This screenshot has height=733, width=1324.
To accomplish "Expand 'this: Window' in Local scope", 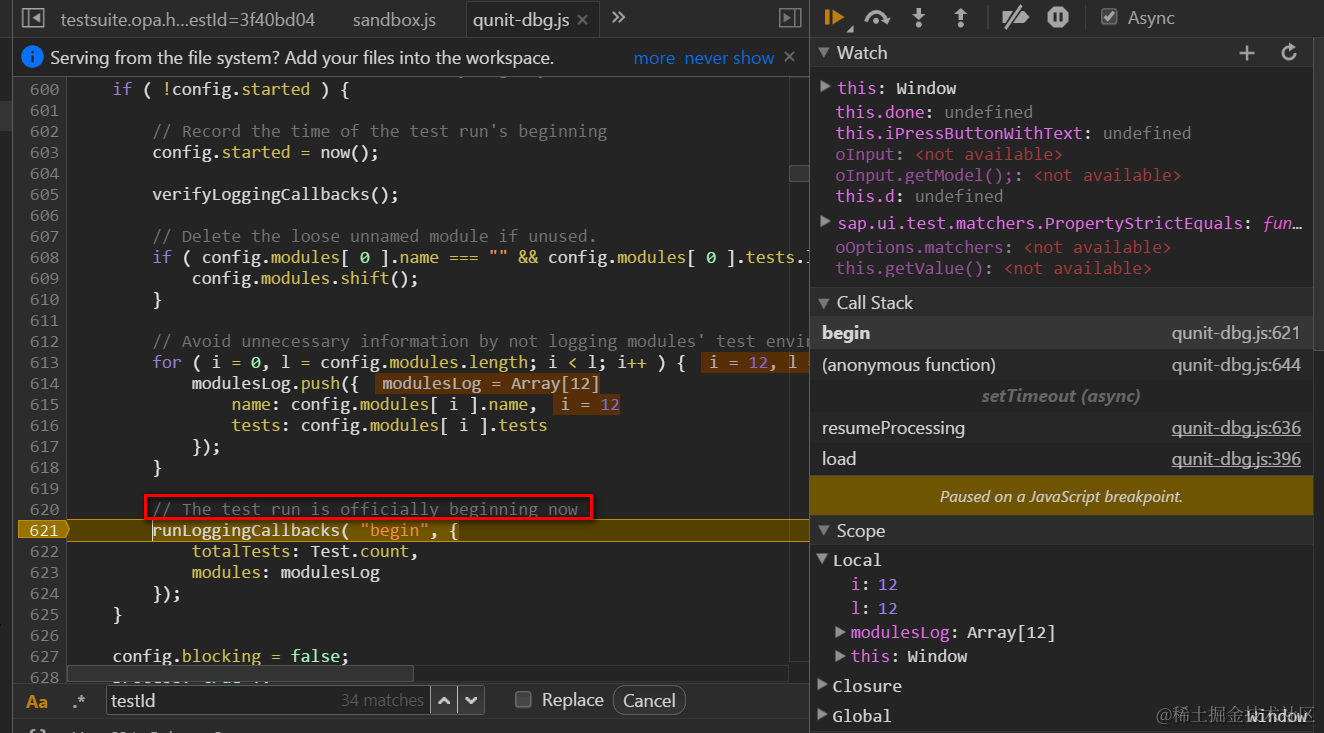I will [x=840, y=656].
